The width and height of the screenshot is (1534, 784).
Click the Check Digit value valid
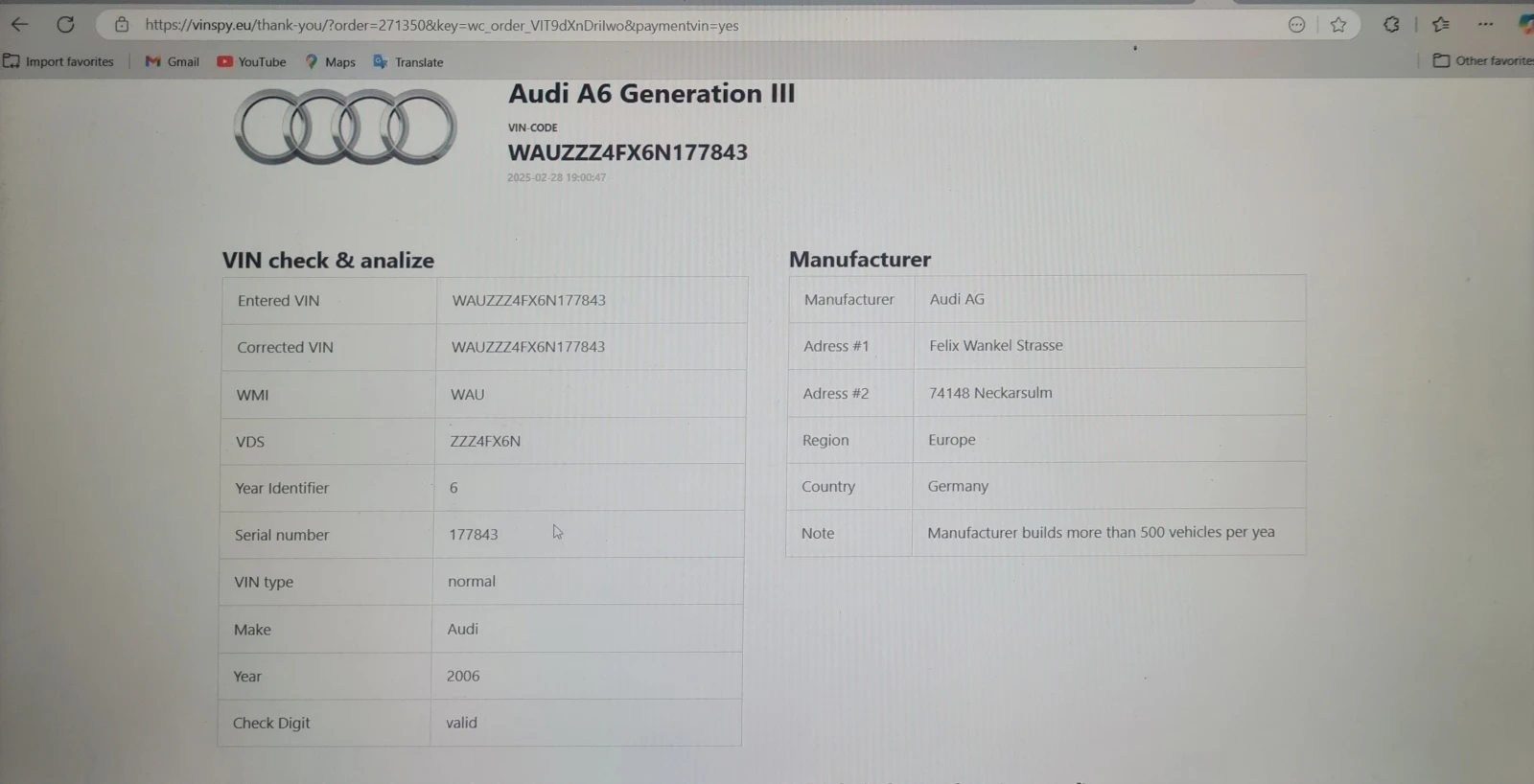[x=461, y=723]
